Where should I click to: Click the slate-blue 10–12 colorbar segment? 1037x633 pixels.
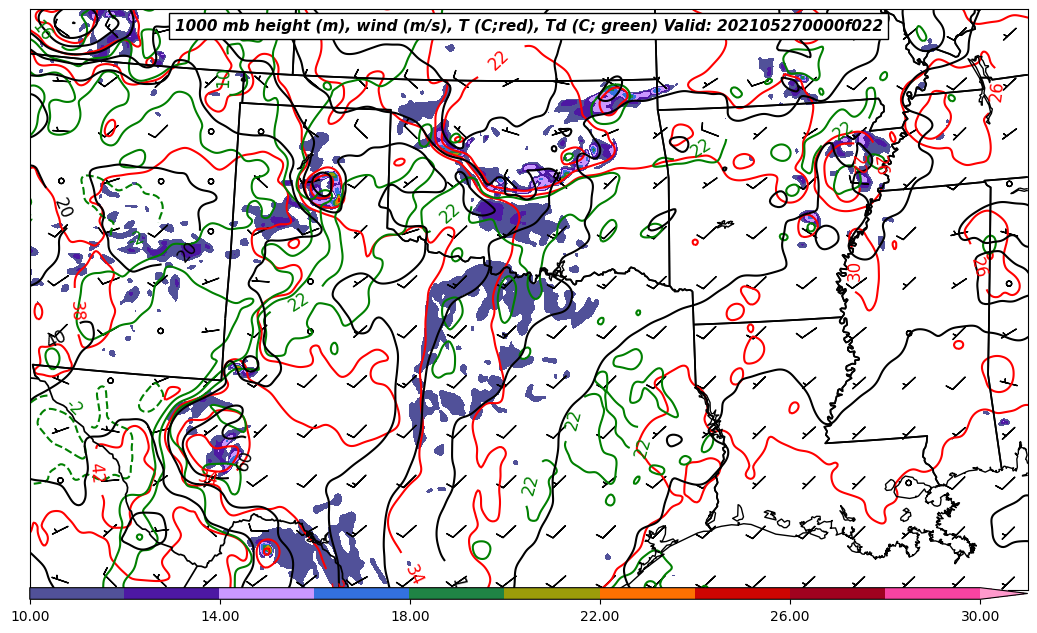[x=77, y=593]
